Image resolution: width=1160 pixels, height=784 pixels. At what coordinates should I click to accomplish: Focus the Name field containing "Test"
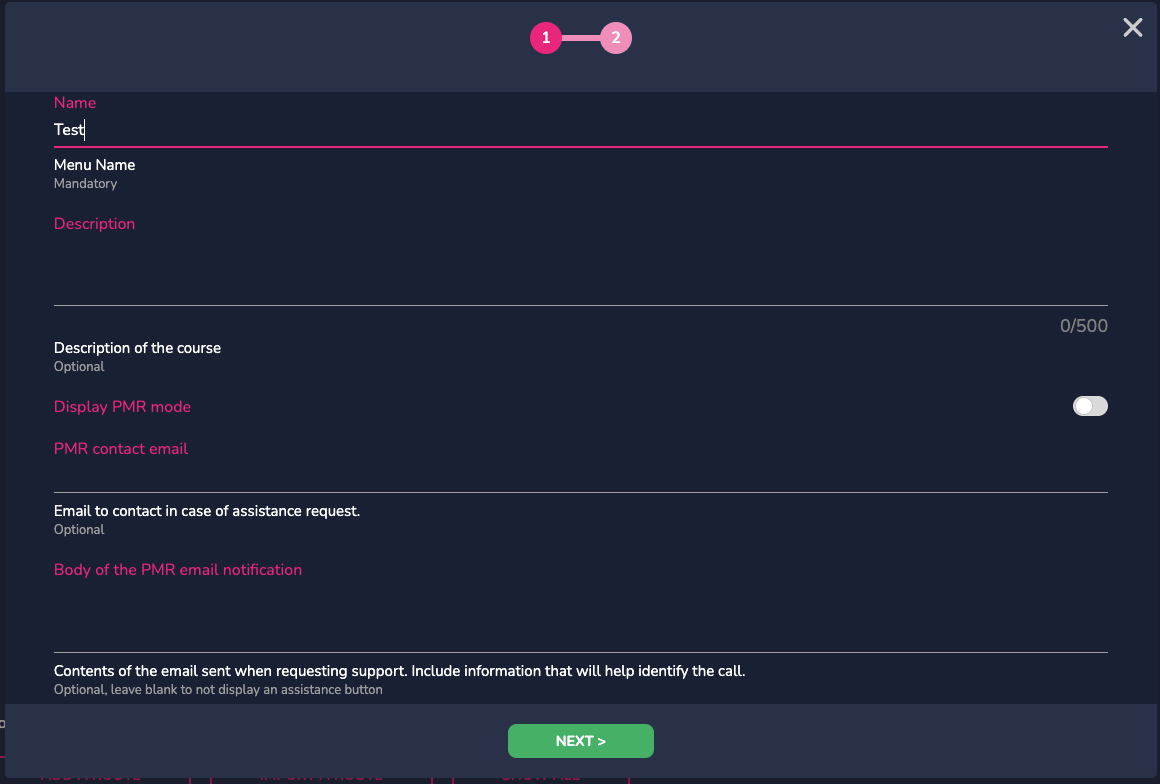tap(580, 130)
